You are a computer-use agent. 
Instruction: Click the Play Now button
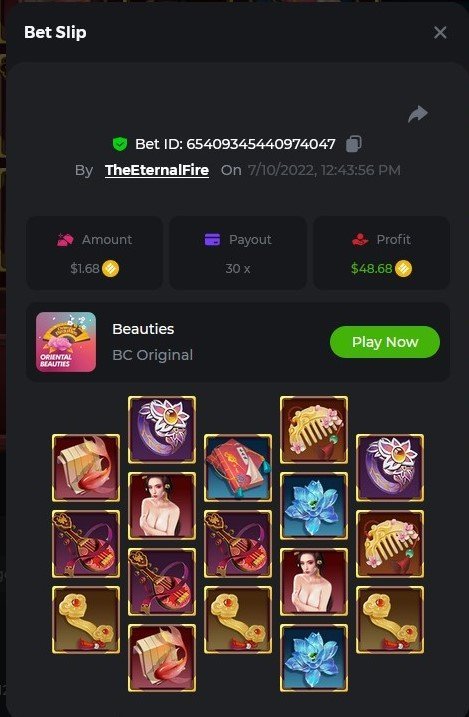pyautogui.click(x=385, y=342)
